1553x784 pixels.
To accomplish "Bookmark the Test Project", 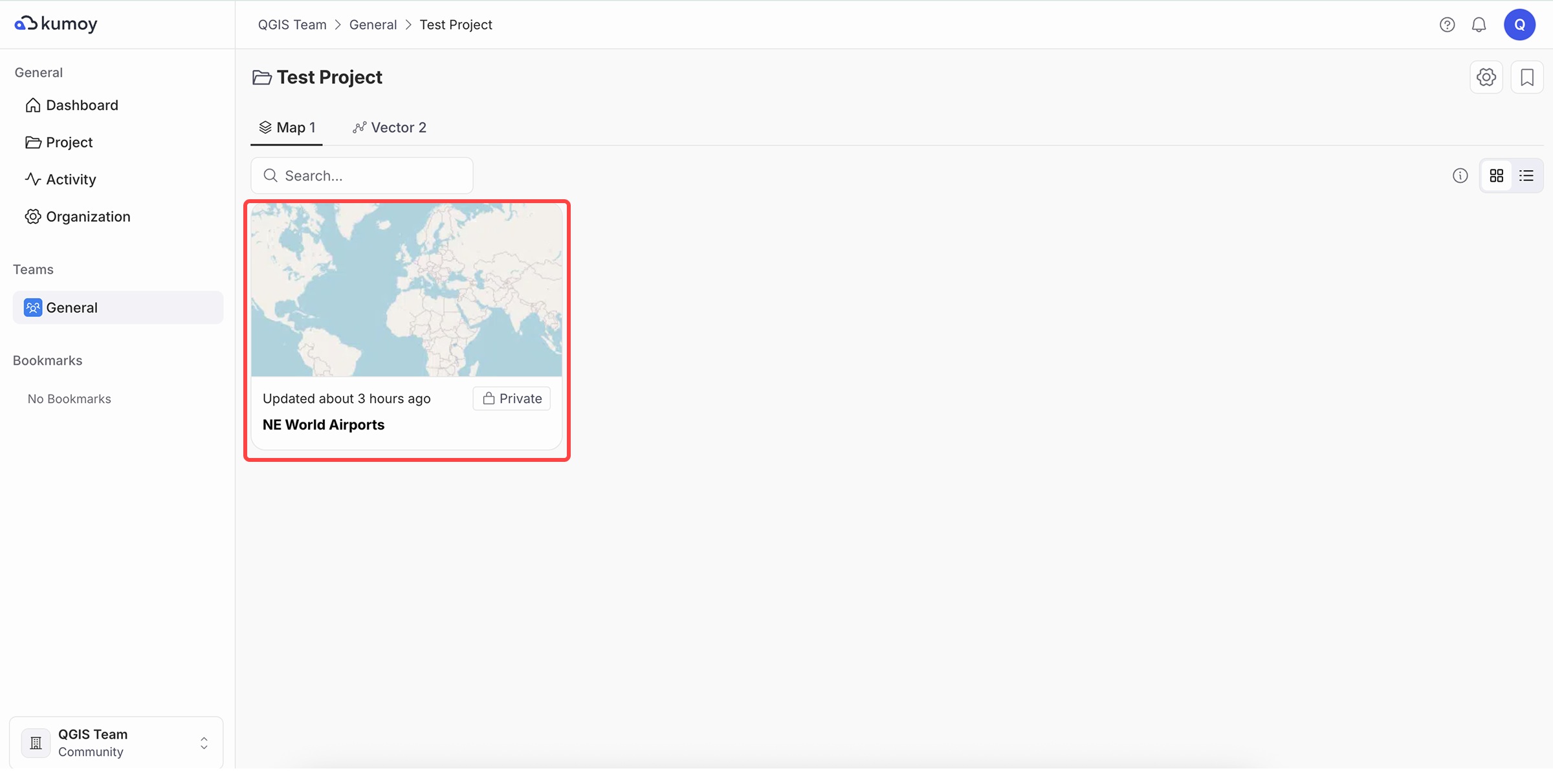I will 1527,77.
